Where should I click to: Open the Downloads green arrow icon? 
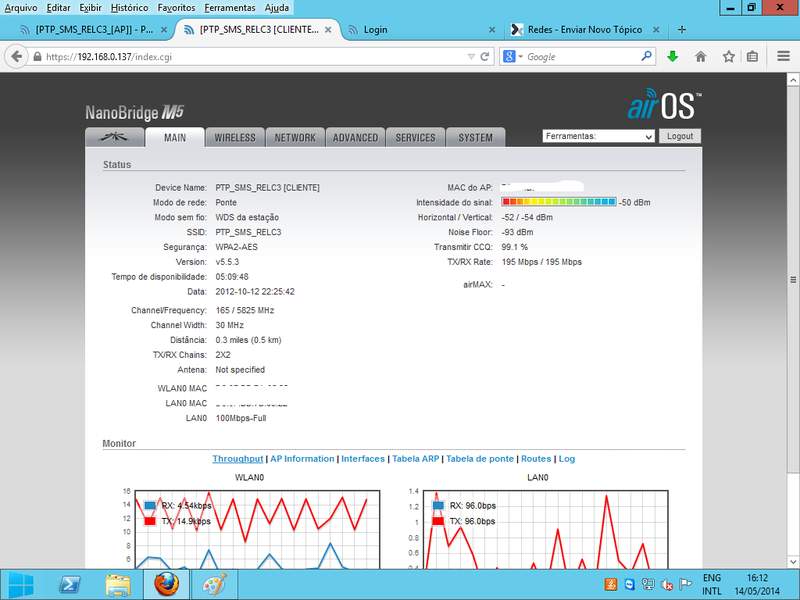pyautogui.click(x=672, y=57)
